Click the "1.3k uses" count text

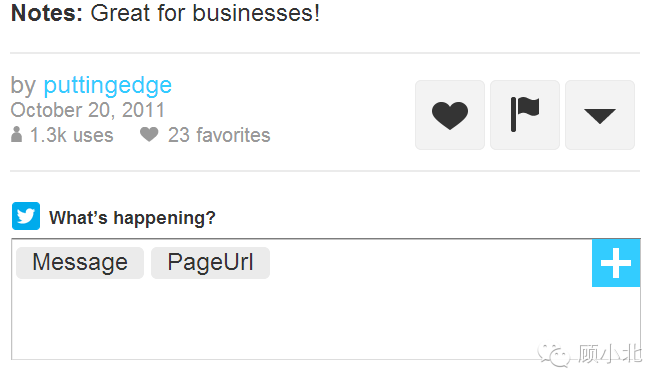71,135
